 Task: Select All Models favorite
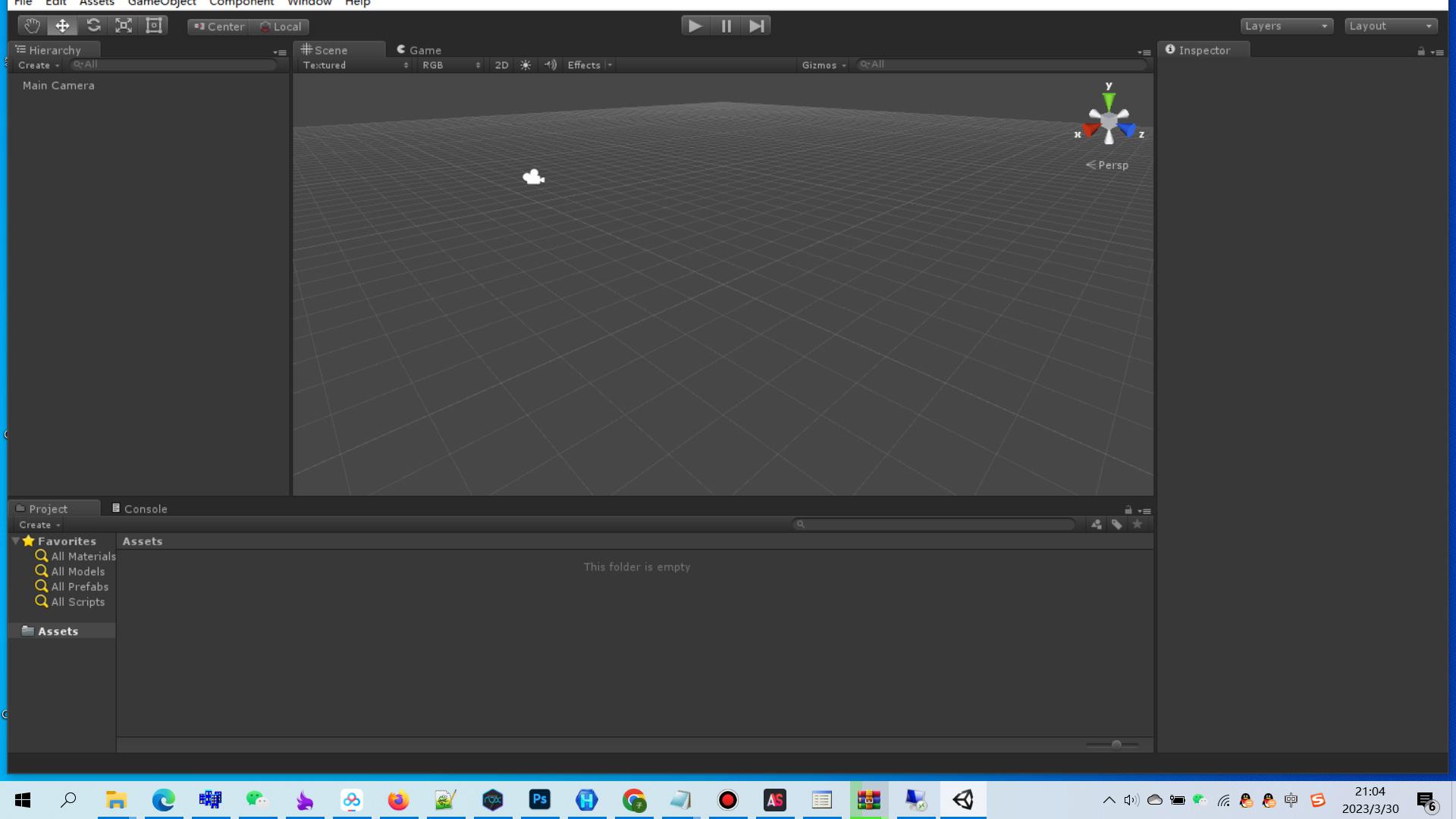[70, 572]
